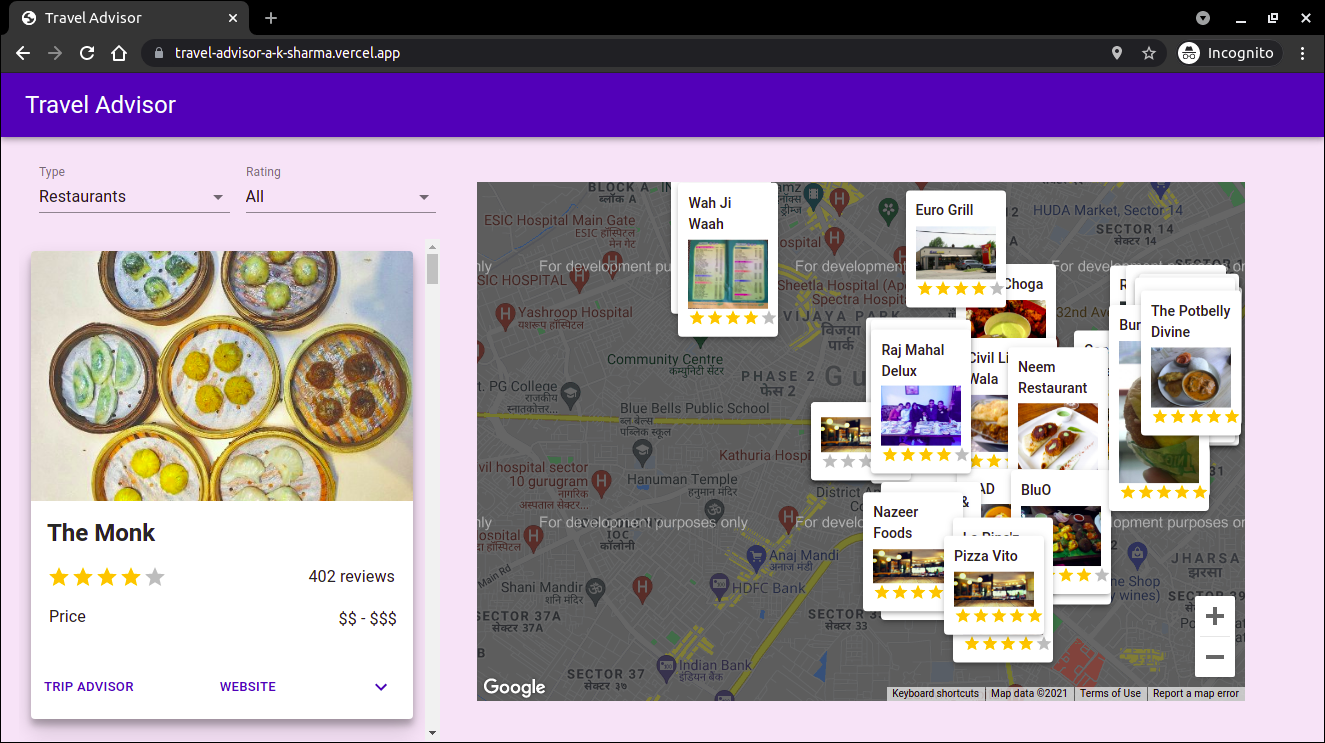Screen dimensions: 1325x743
Task: Go back using the browser arrow
Action: point(23,53)
